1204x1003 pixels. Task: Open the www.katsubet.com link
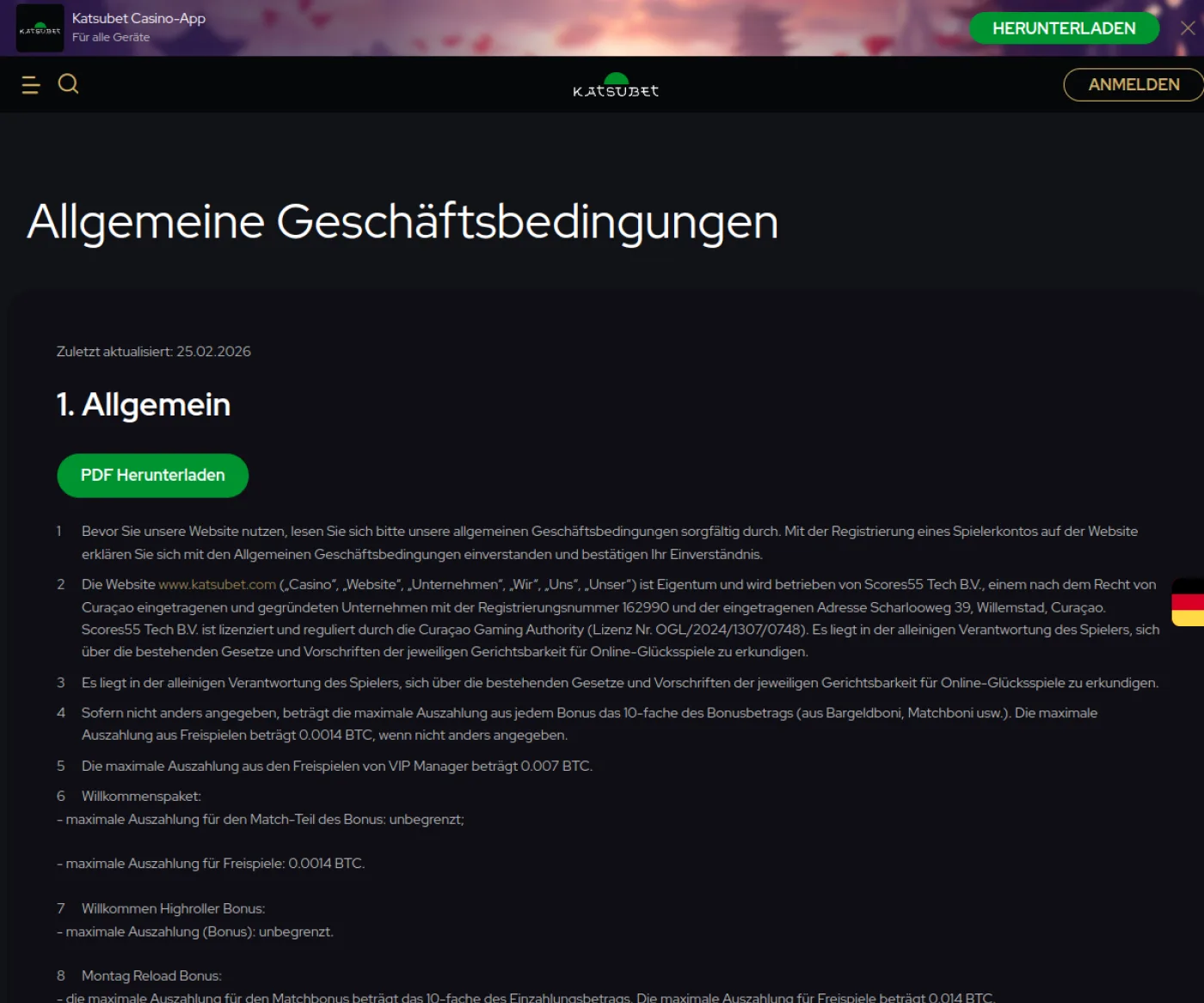pos(218,585)
